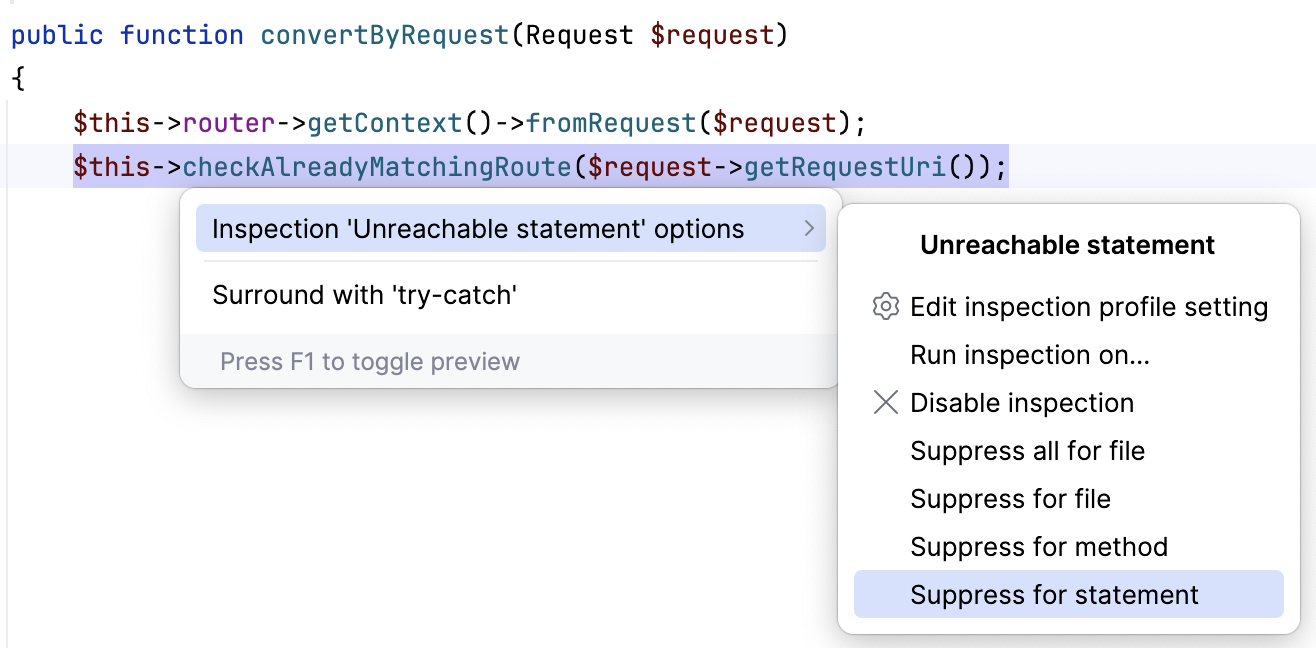Pick the Suppress for file entry
Viewport: 1316px width, 648px height.
1010,499
